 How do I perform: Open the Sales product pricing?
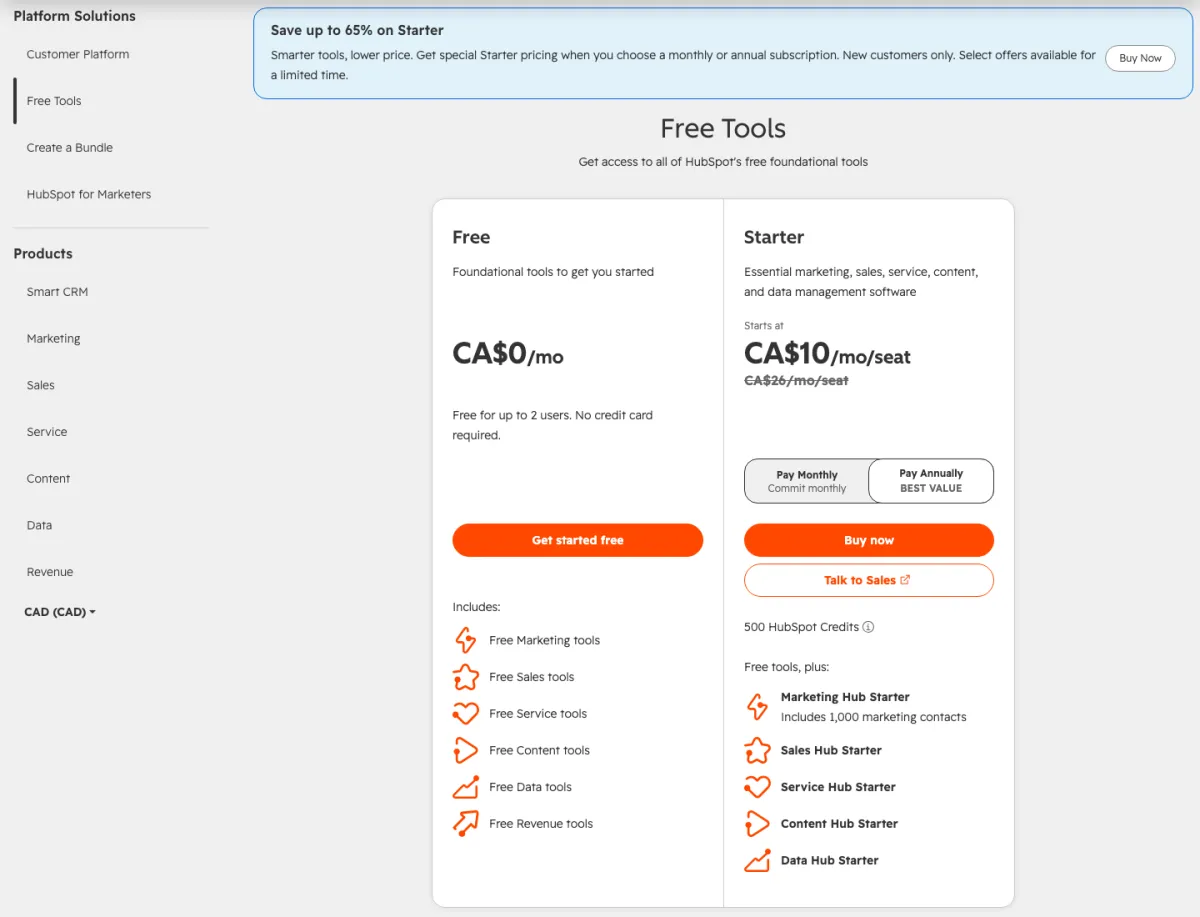click(x=41, y=385)
